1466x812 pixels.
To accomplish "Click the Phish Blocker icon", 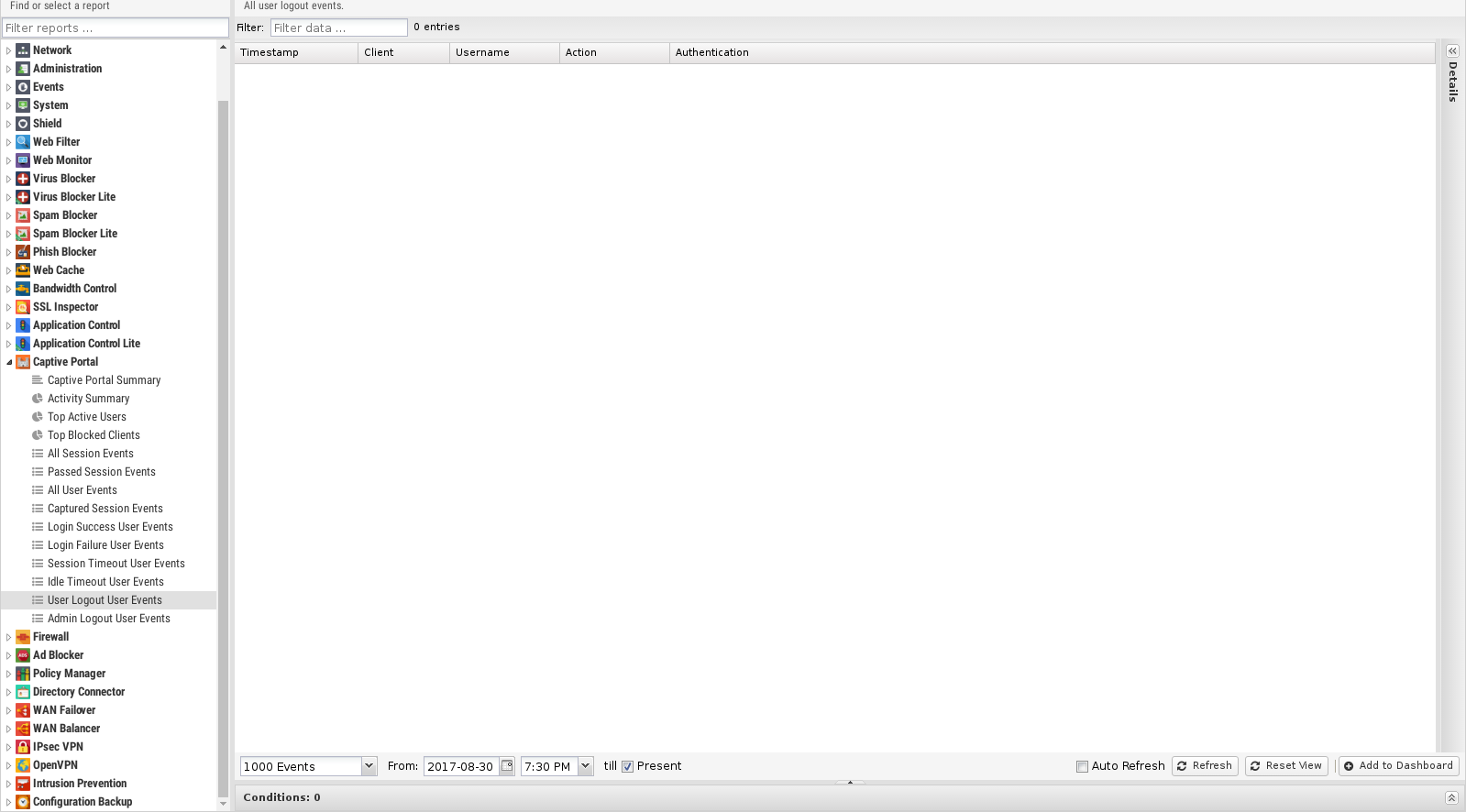I will pyautogui.click(x=23, y=252).
